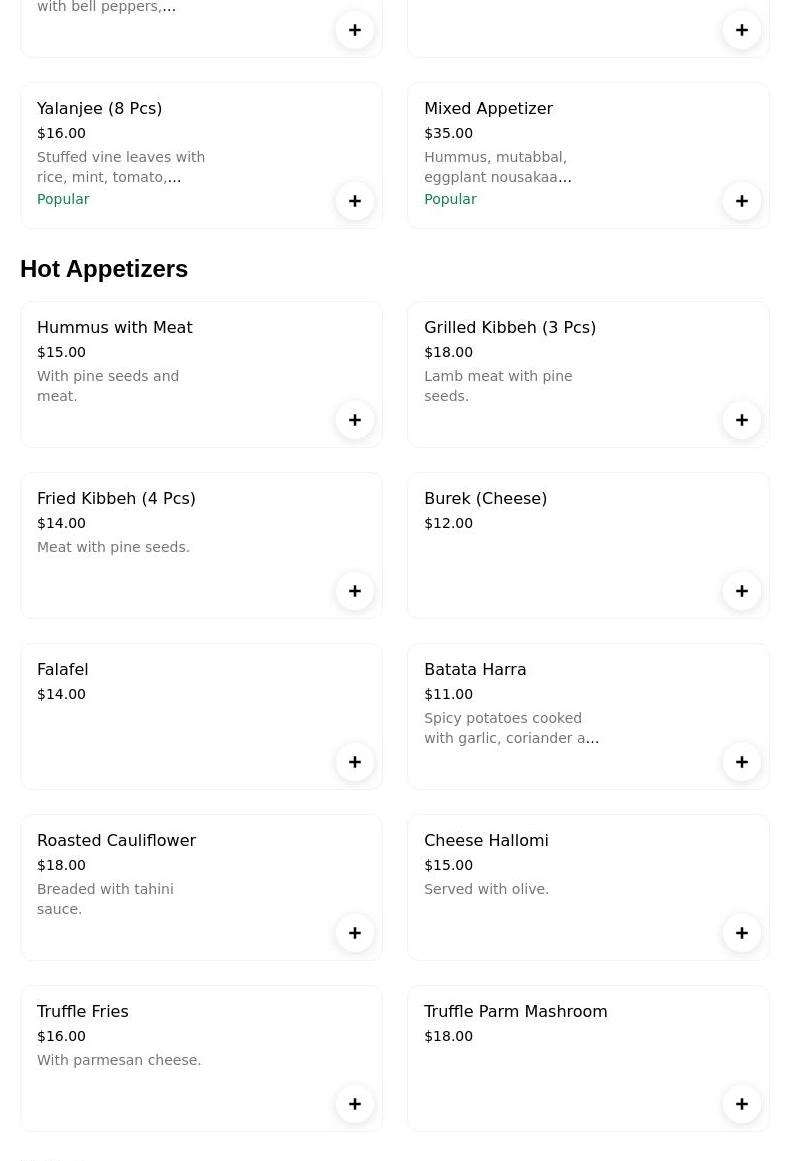Screen dimensions: 804x1161
Task: Open the Yalanjee (8 Pcs) item title
Action: point(99,108)
